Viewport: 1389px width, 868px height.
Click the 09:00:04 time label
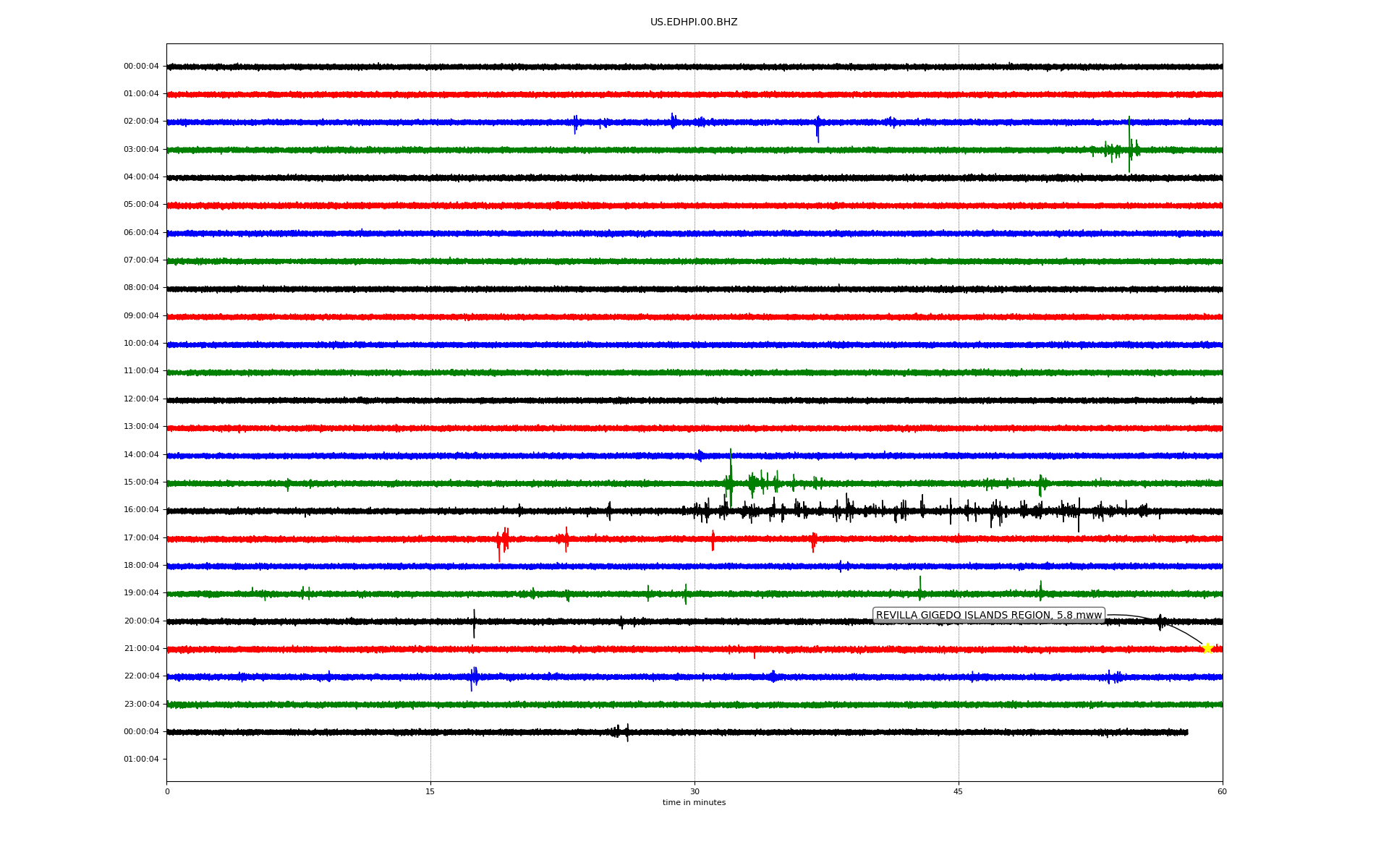click(141, 316)
